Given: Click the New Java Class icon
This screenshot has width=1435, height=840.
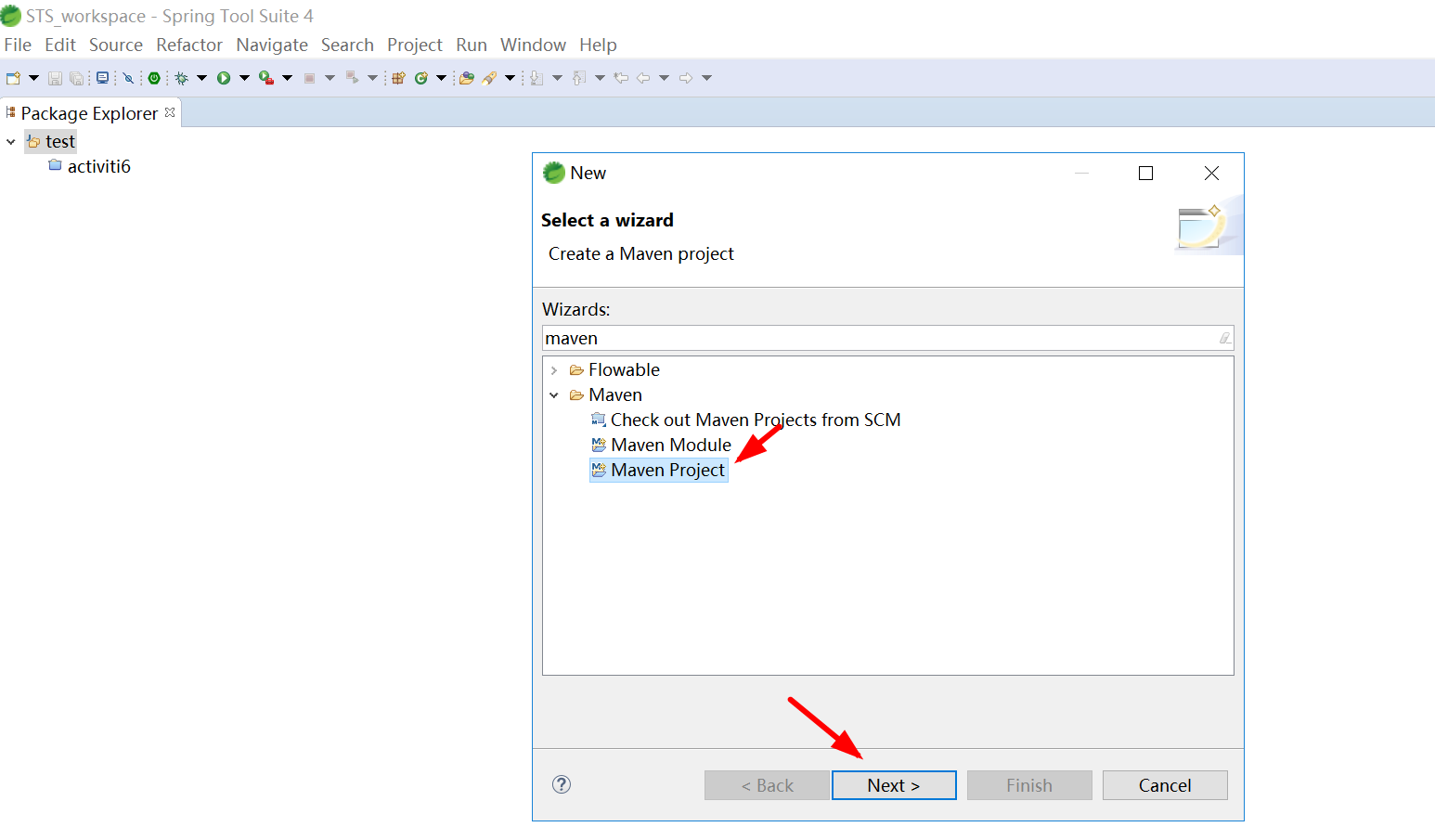Looking at the screenshot, I should point(421,78).
